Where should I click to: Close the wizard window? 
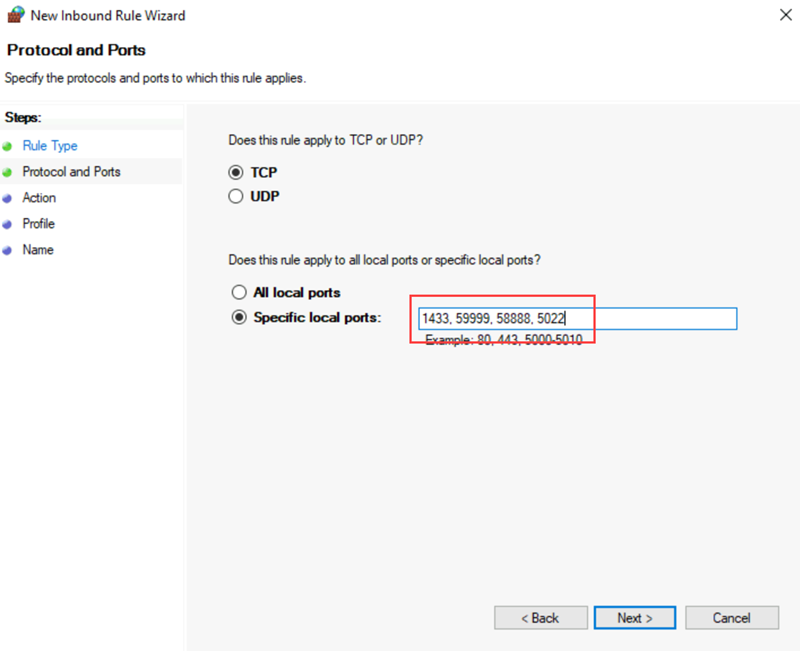785,14
